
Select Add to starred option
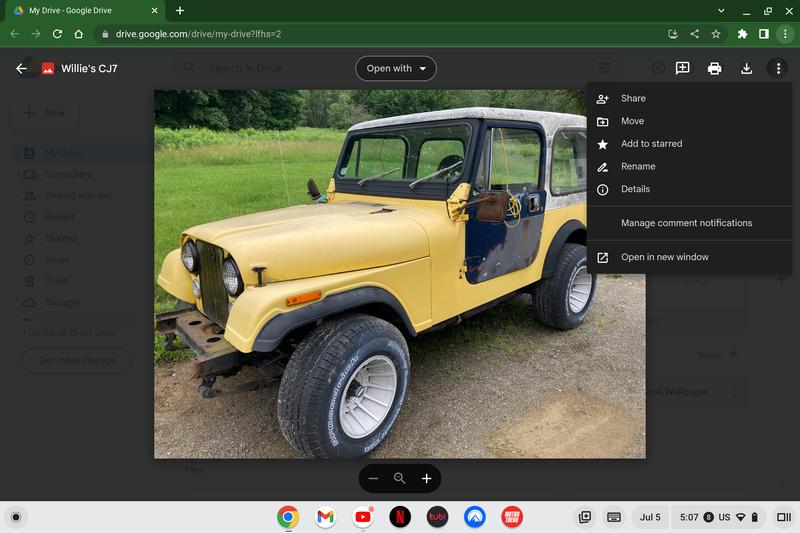[651, 144]
